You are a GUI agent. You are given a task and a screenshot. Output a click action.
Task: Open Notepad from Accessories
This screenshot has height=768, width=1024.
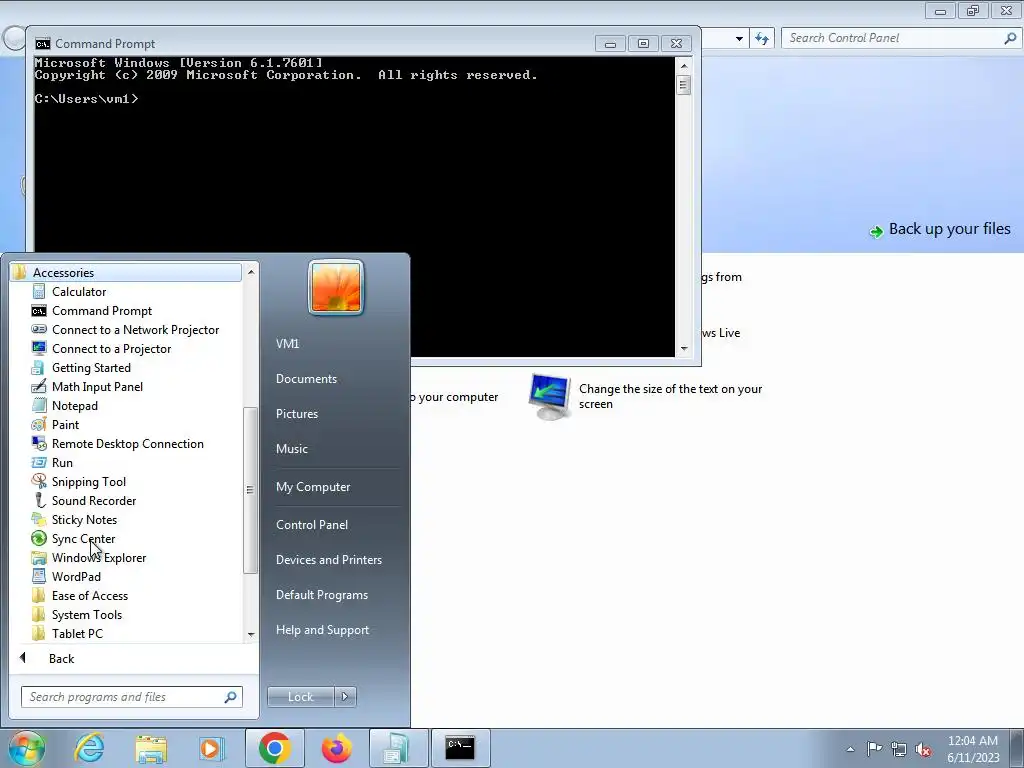pyautogui.click(x=74, y=406)
